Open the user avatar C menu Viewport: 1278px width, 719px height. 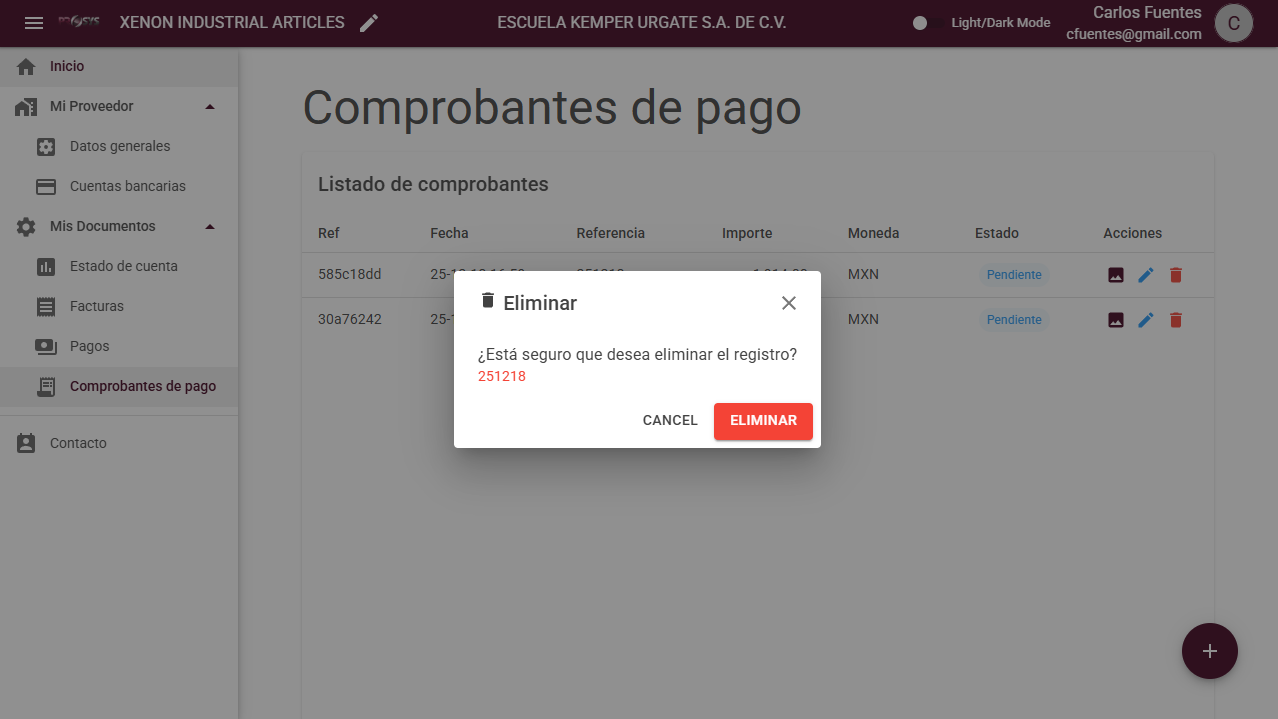click(1233, 23)
